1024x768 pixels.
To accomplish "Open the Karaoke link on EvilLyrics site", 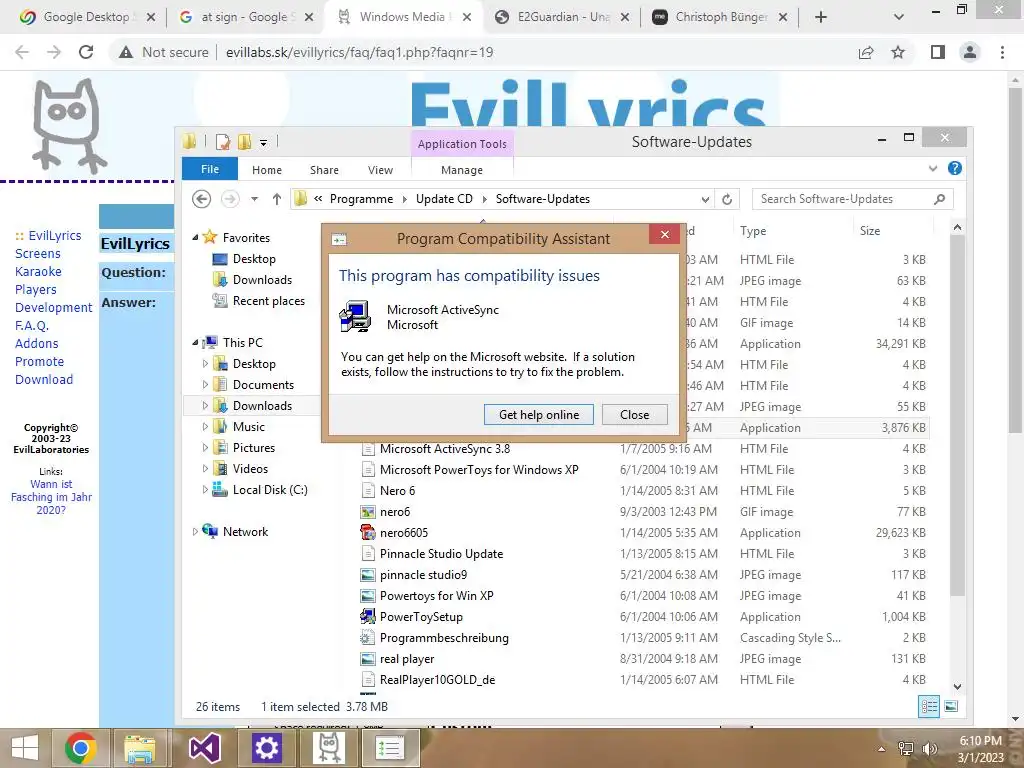I will (x=38, y=271).
